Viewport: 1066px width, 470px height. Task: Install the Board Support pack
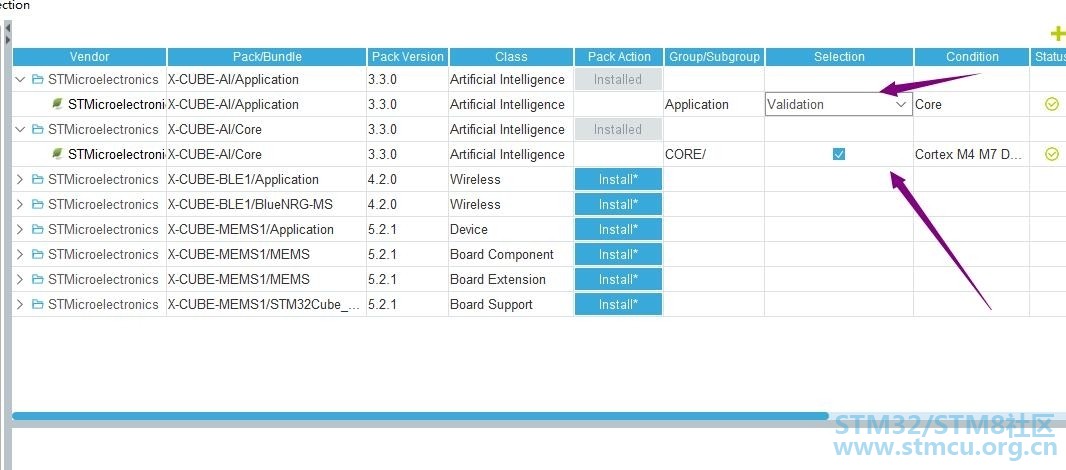click(x=618, y=304)
